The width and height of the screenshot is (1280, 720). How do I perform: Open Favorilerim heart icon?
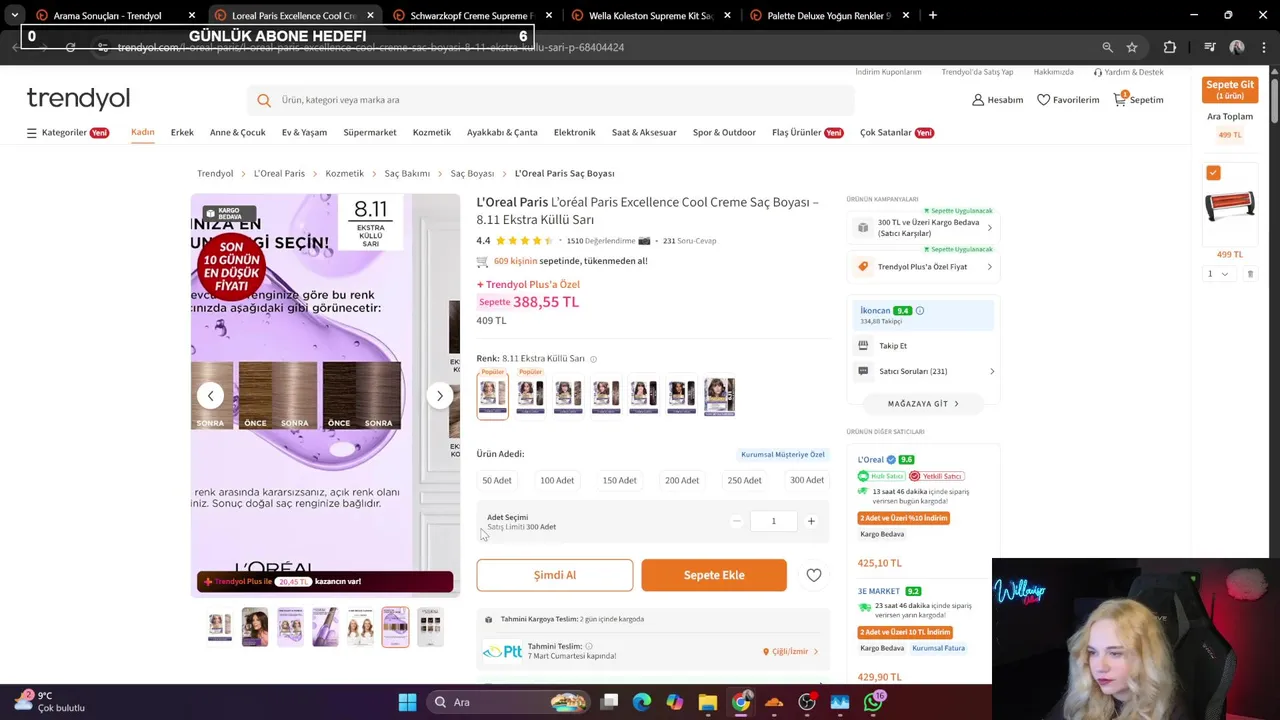(1043, 100)
